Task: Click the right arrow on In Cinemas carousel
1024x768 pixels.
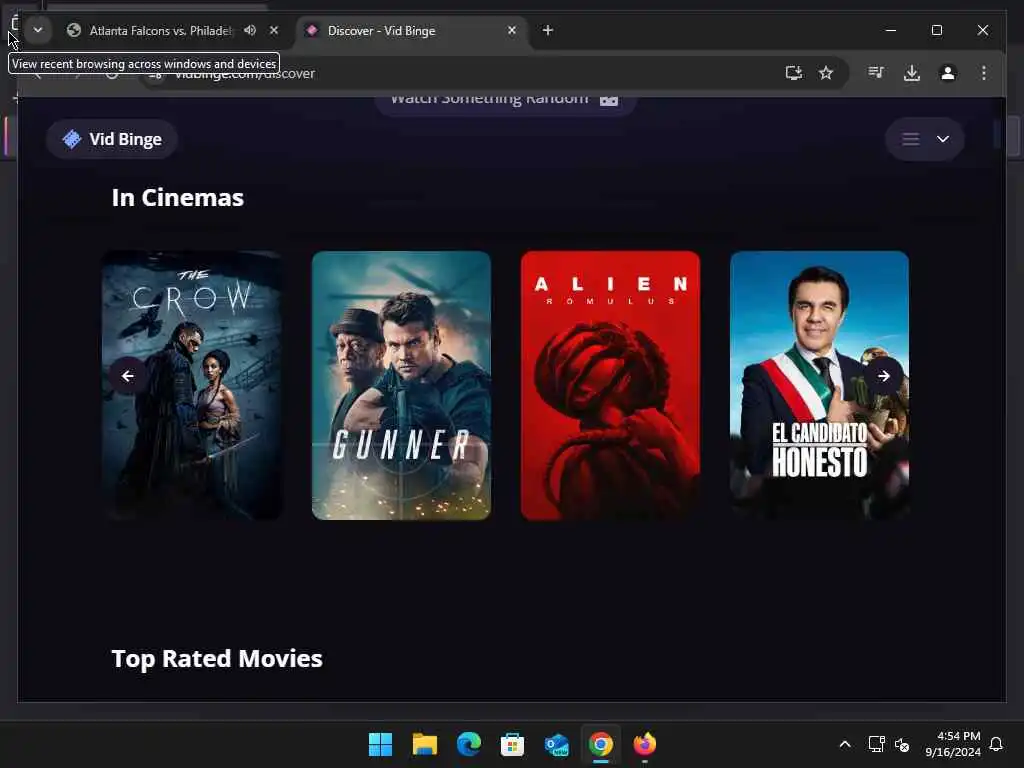Action: 884,376
